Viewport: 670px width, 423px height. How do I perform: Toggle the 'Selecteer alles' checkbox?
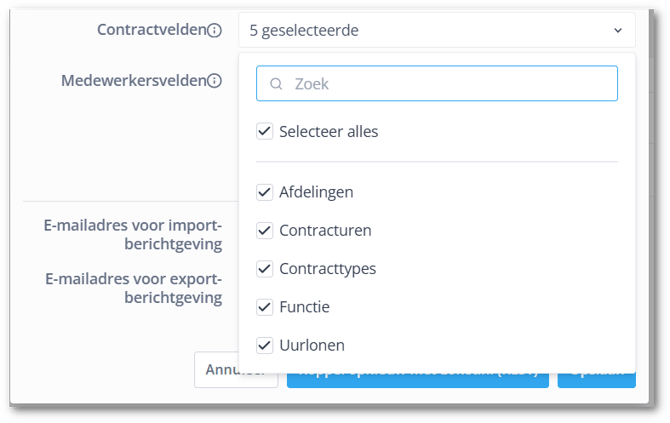(265, 131)
